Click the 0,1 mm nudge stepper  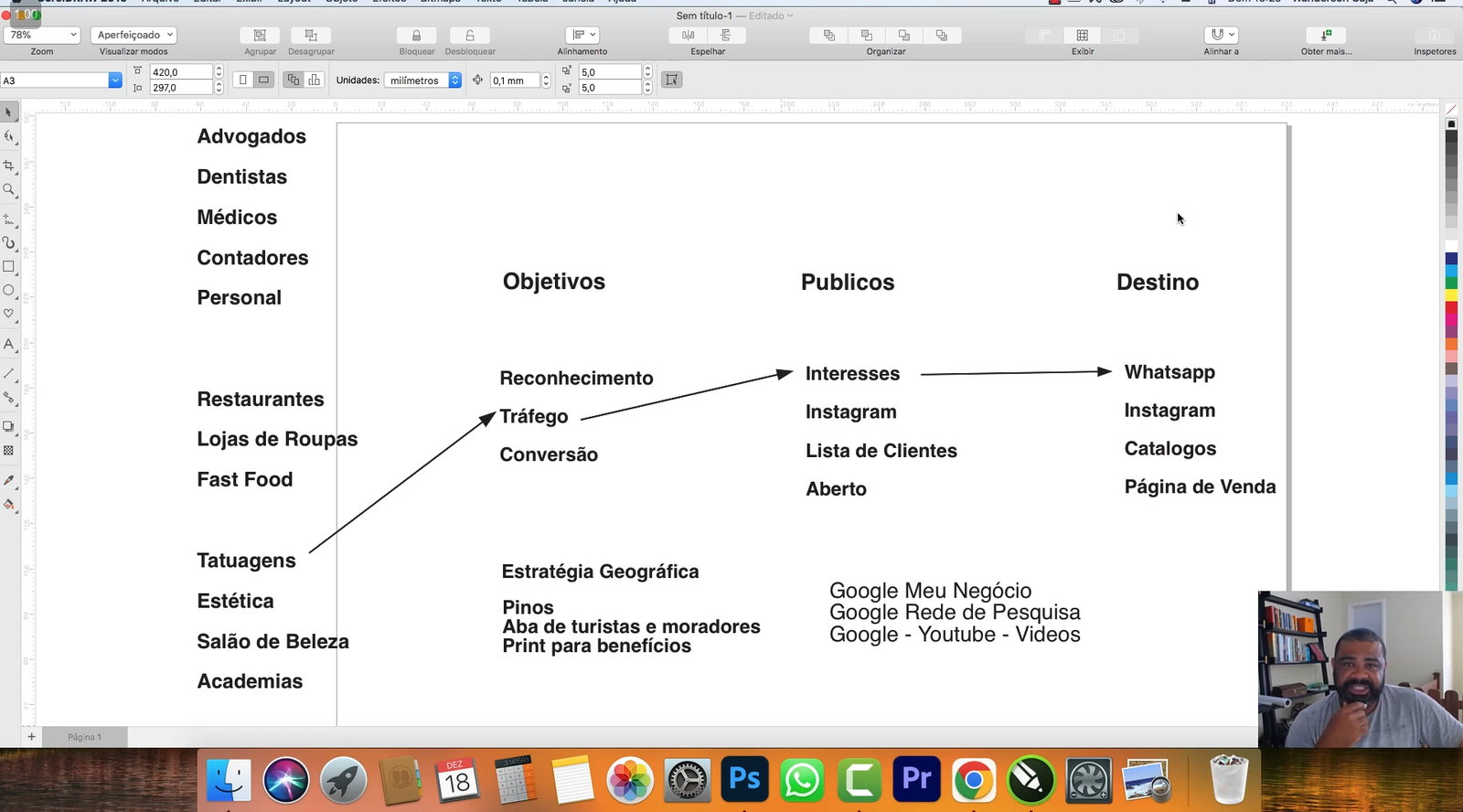[x=546, y=80]
